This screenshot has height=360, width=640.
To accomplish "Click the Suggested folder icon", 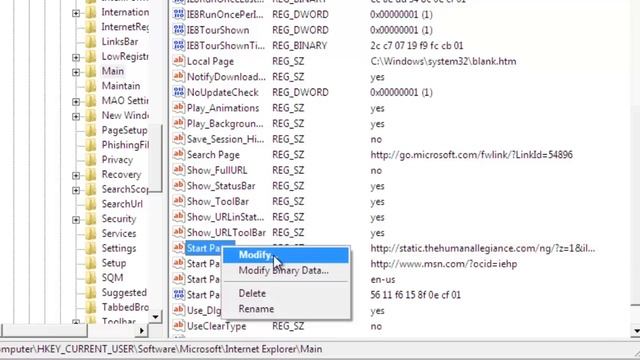I will tap(91, 292).
